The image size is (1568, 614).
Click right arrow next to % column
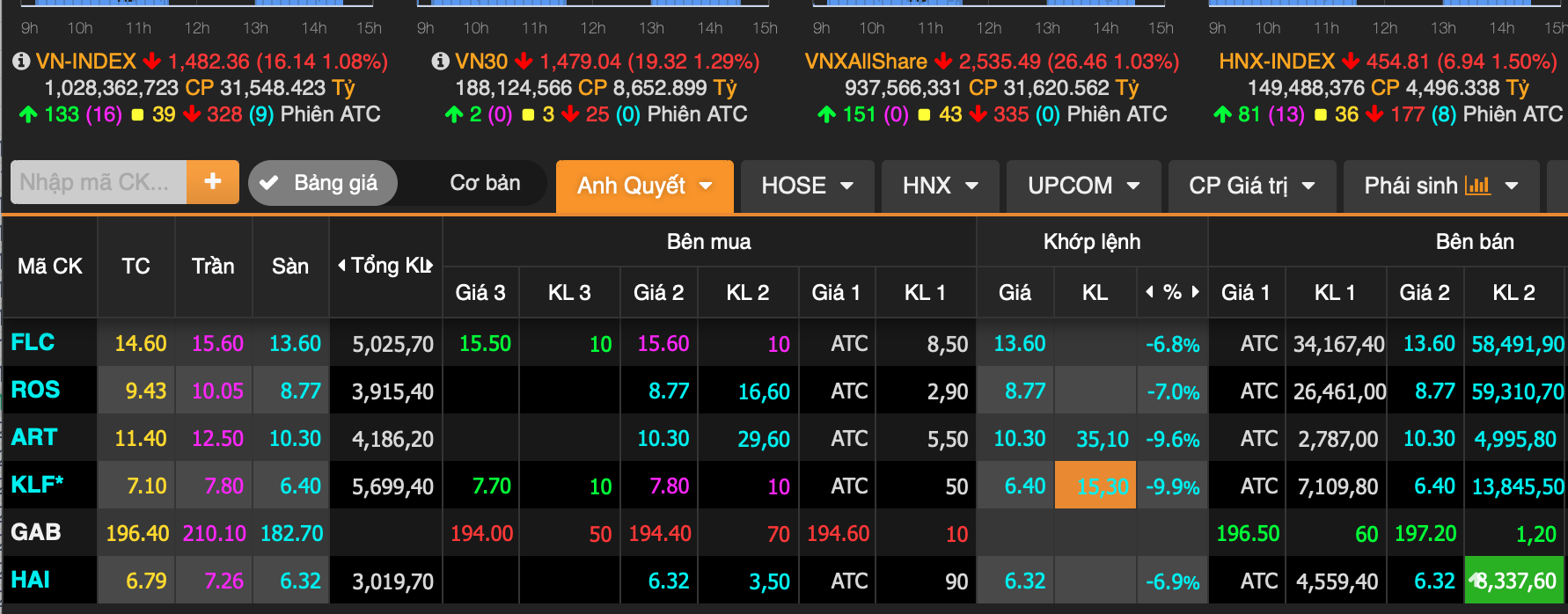click(x=1195, y=292)
